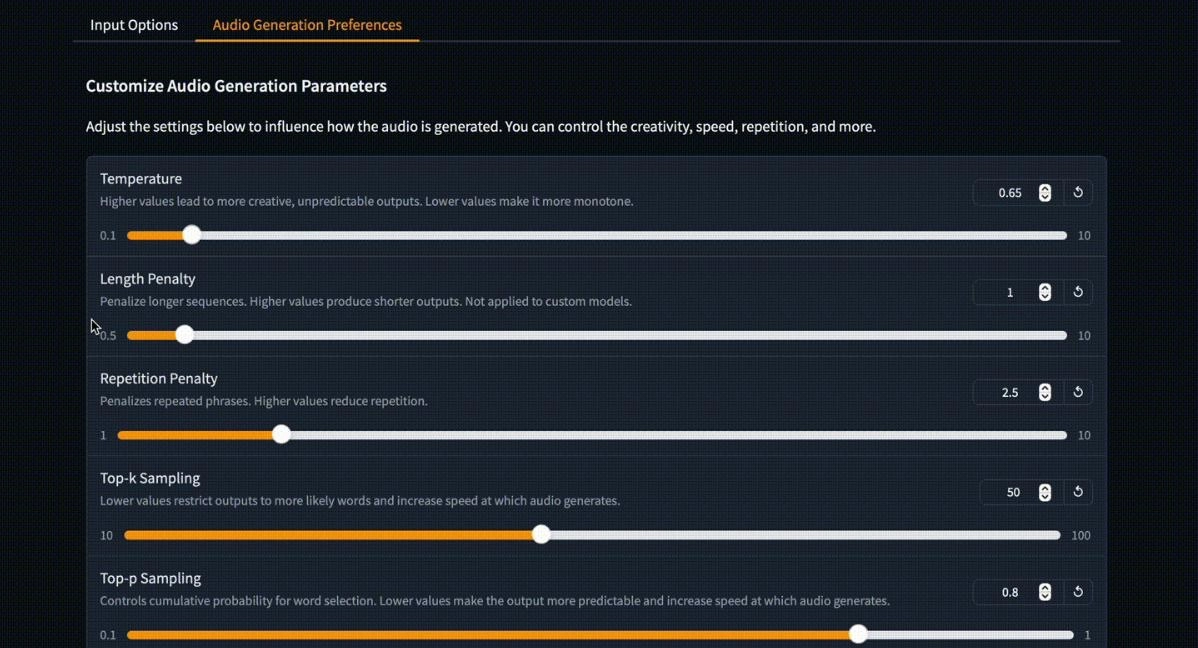Click the Temperature number stepper arrows

point(1045,192)
